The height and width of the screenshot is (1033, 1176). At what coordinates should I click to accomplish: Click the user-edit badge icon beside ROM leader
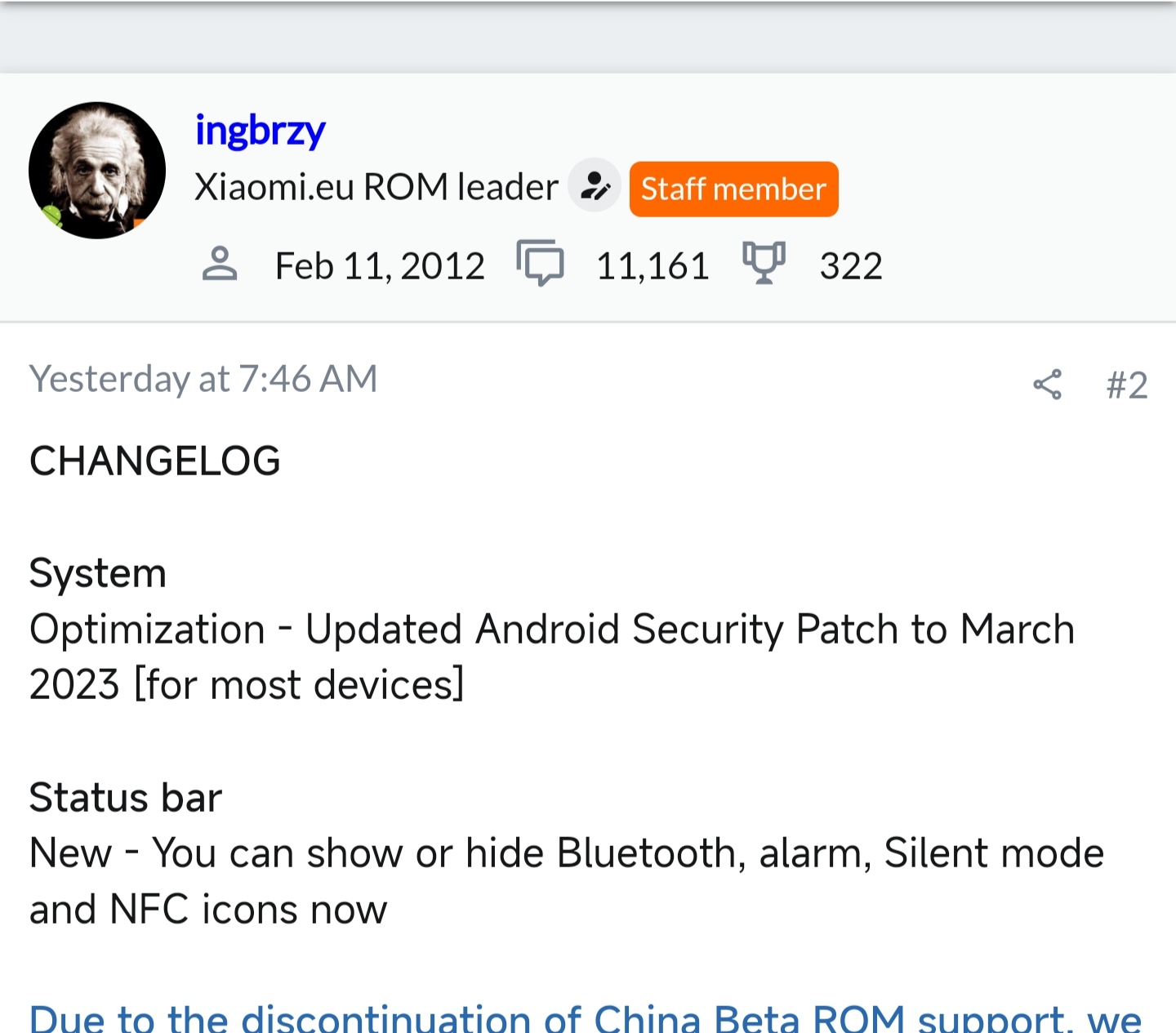[x=595, y=186]
